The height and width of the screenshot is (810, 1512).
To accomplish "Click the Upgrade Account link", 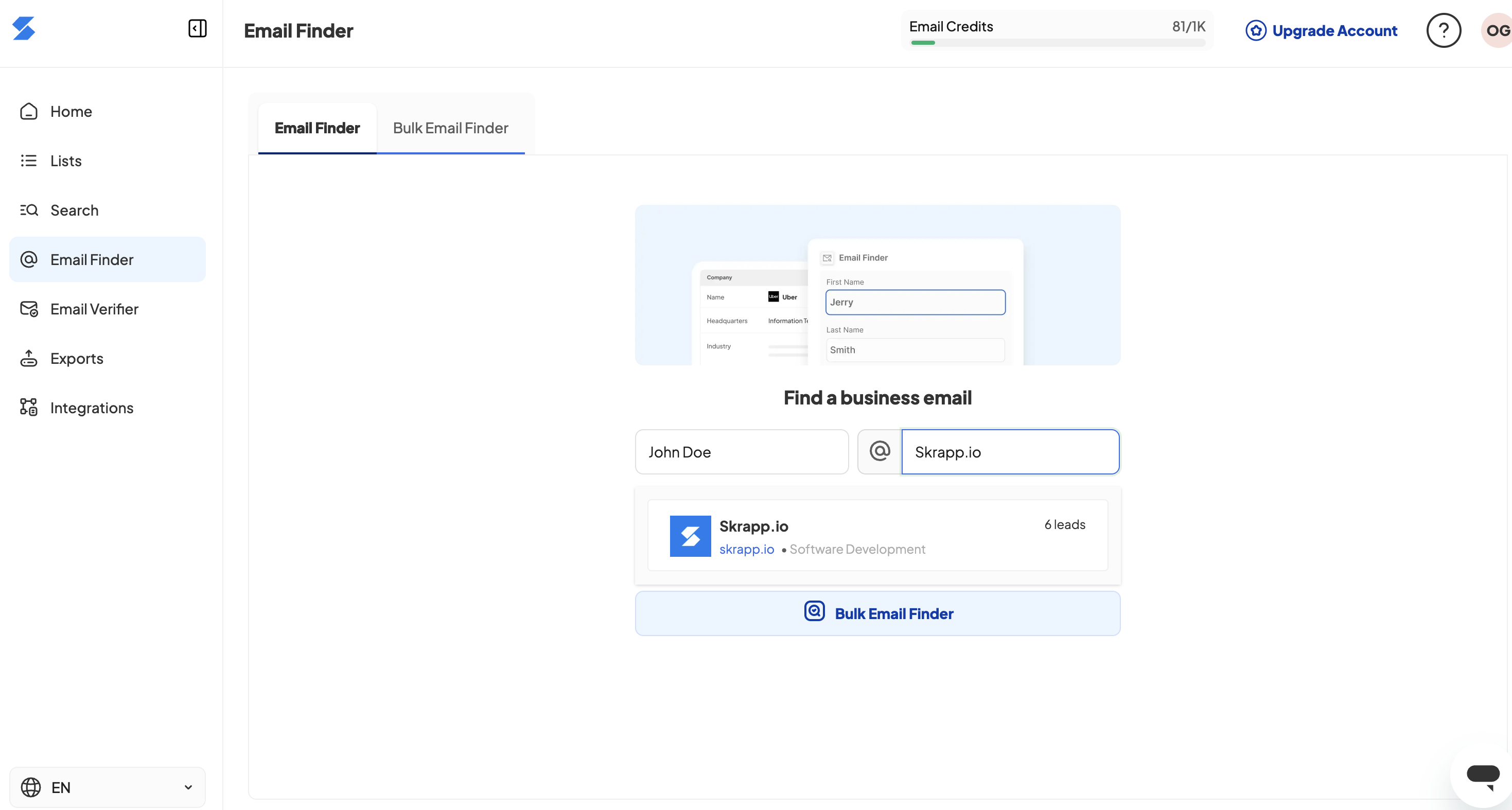I will coord(1321,30).
